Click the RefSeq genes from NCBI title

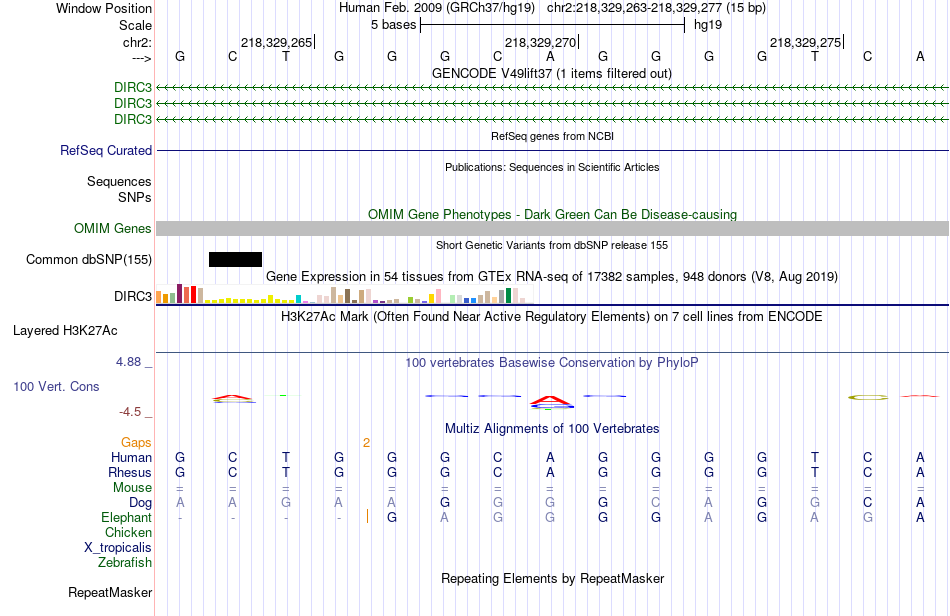click(x=553, y=136)
